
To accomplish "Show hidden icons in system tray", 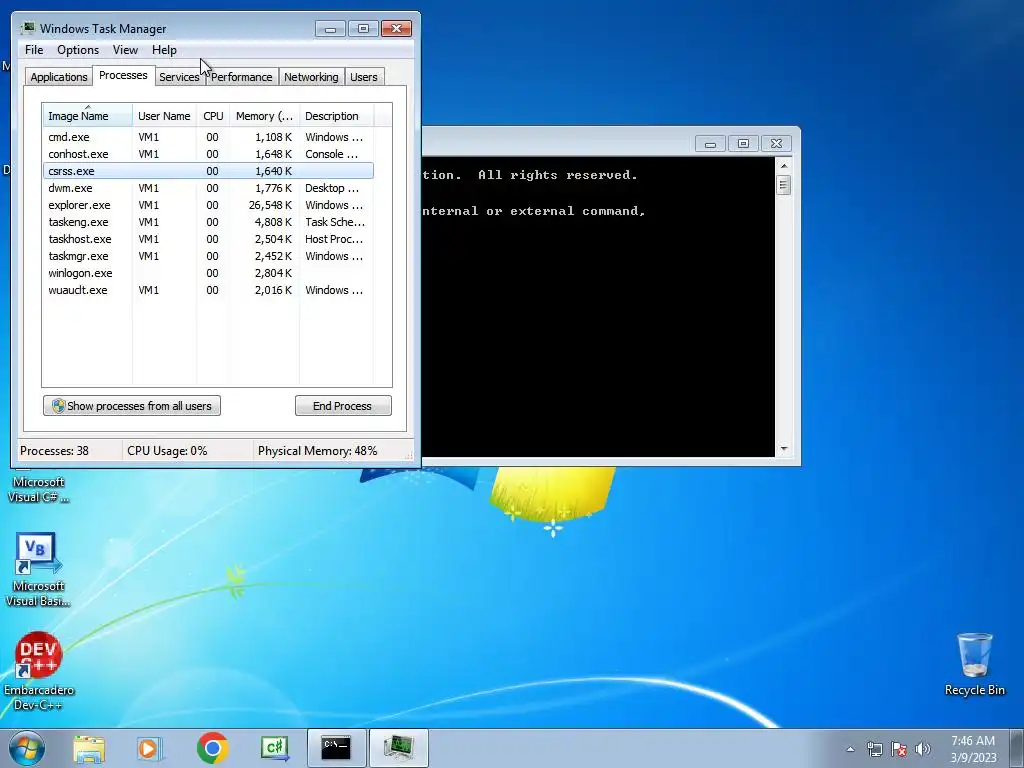I will pos(850,749).
